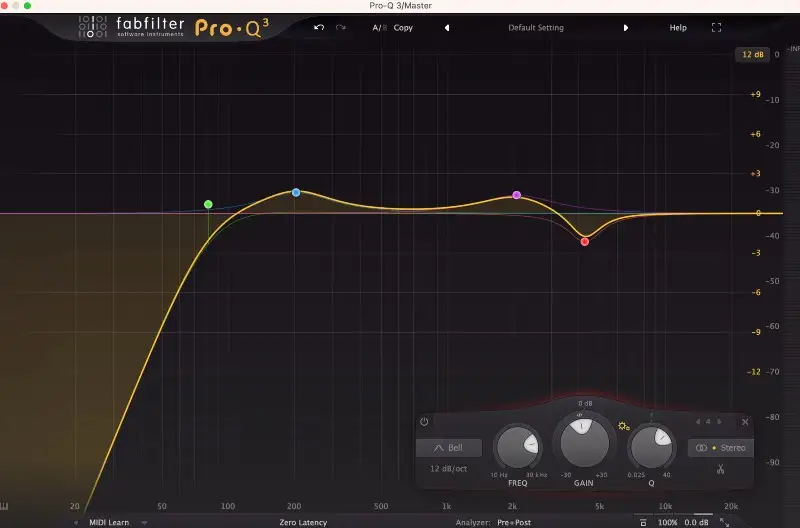Click the piano keyboard display icon

[x=6, y=506]
